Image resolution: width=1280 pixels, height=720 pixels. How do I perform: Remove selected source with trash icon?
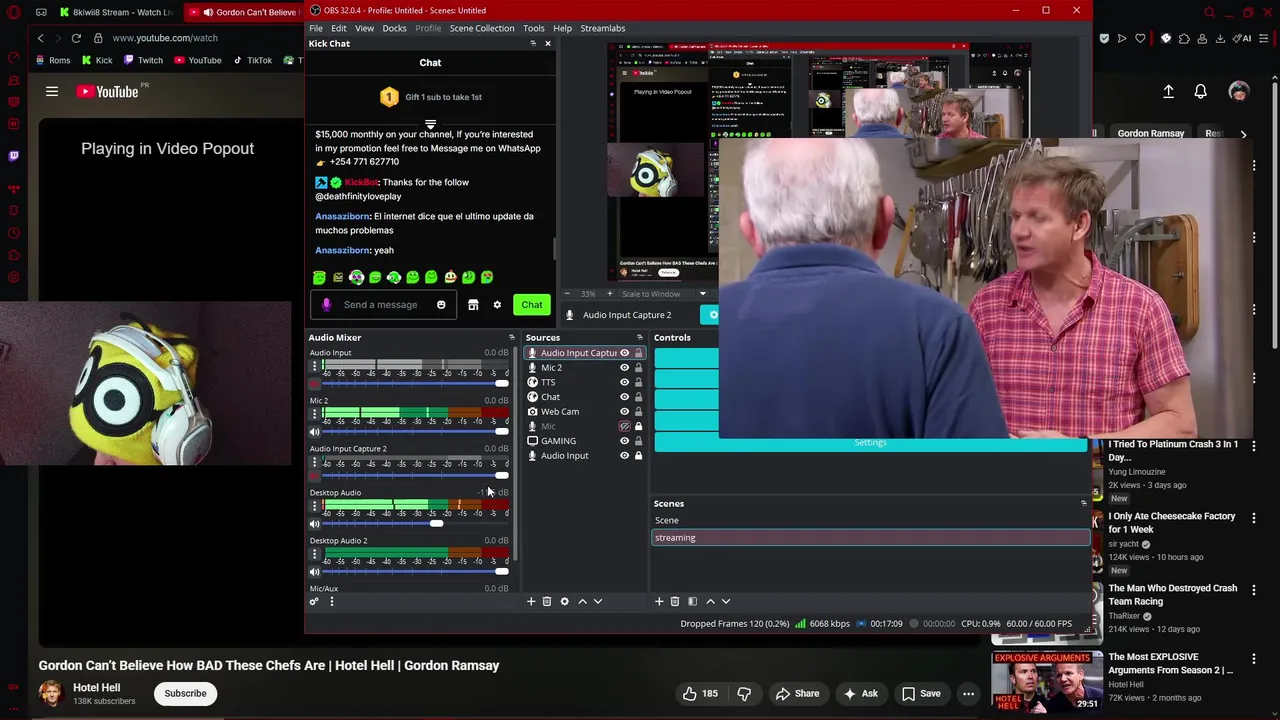[x=547, y=601]
